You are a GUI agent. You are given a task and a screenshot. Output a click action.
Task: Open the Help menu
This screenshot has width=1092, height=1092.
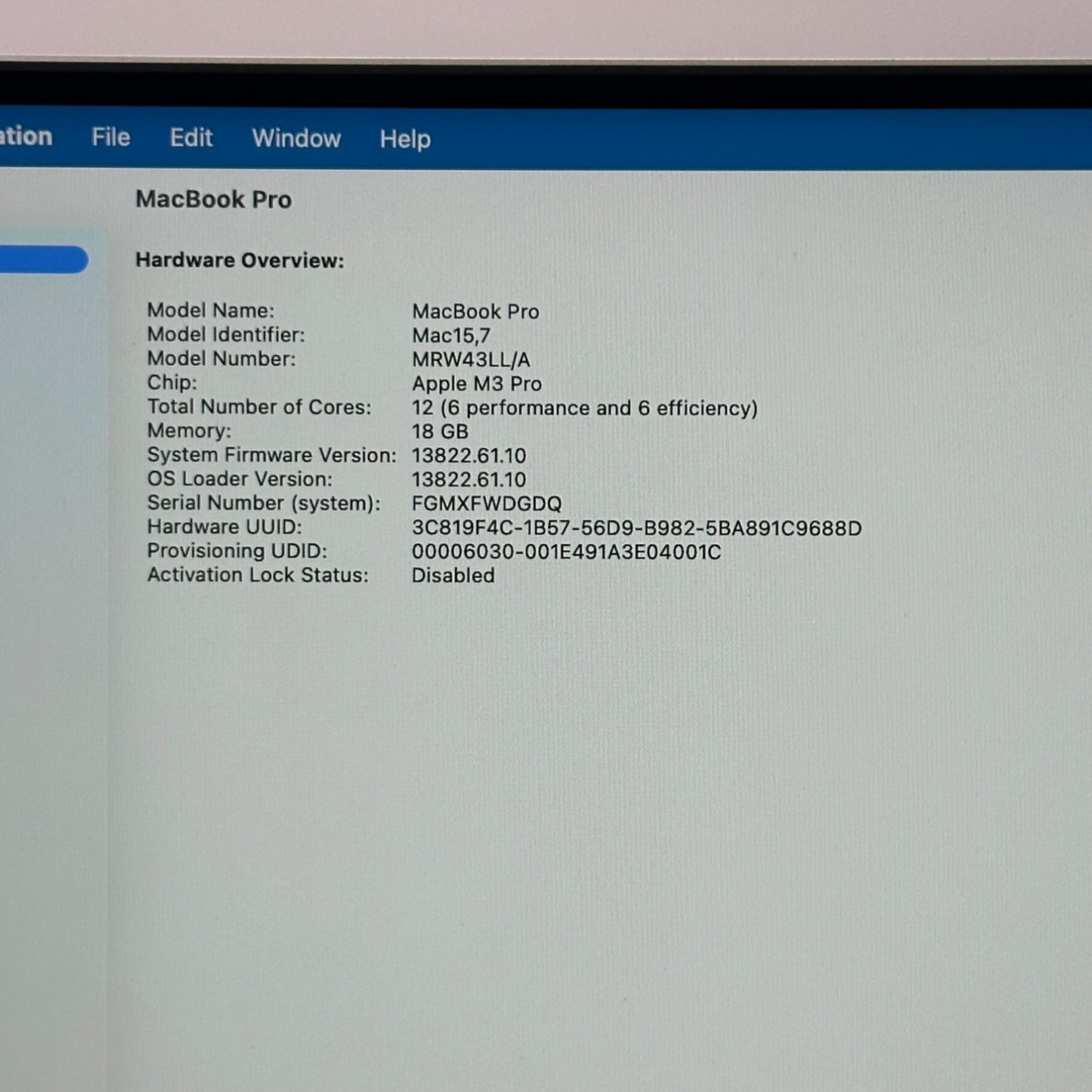point(405,140)
